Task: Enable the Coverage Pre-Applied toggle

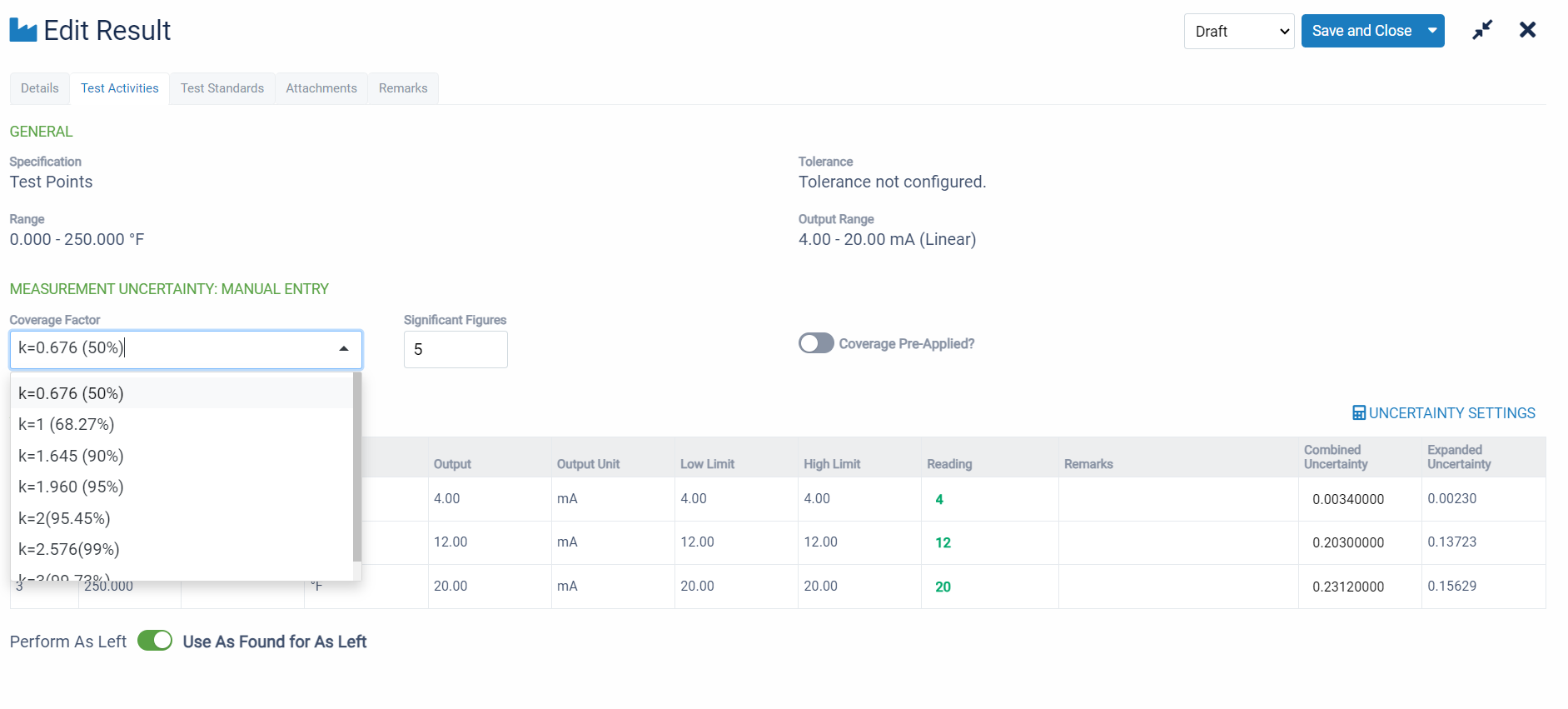Action: (816, 343)
